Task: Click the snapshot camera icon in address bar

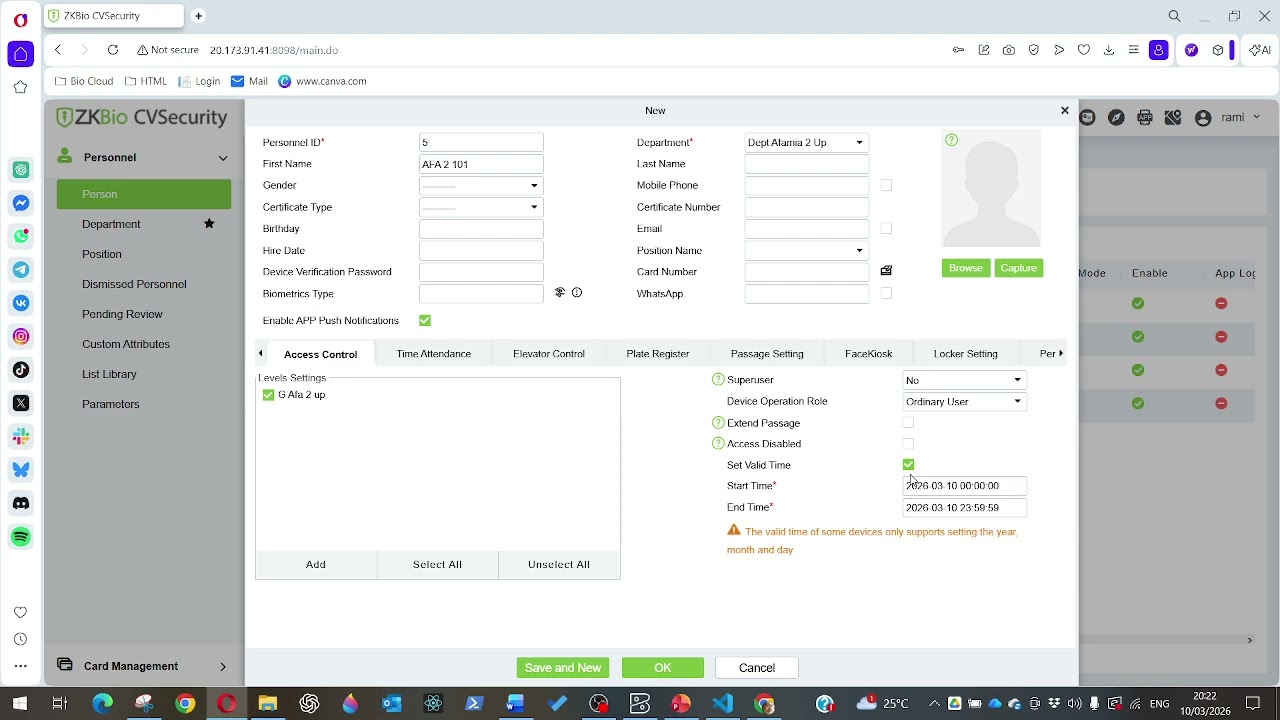Action: (1009, 50)
